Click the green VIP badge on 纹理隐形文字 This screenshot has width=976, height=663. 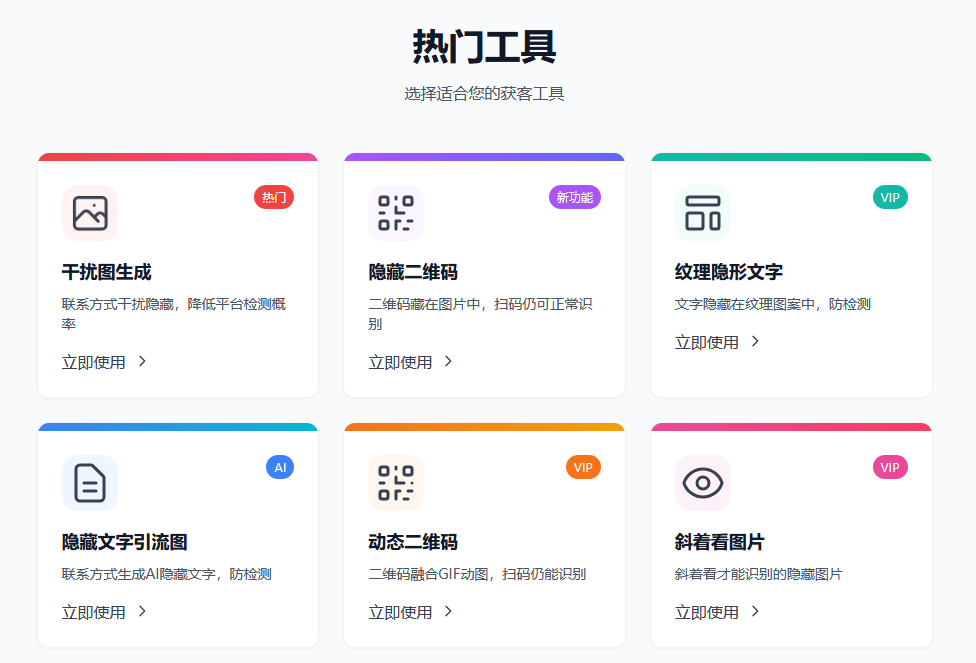pyautogui.click(x=890, y=197)
